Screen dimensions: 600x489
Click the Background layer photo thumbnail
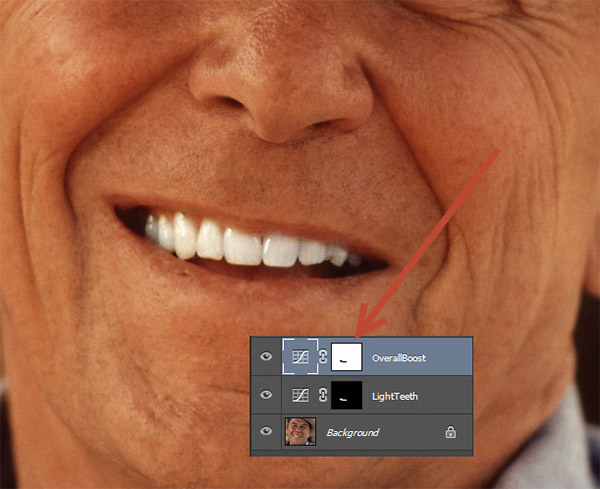tap(300, 432)
